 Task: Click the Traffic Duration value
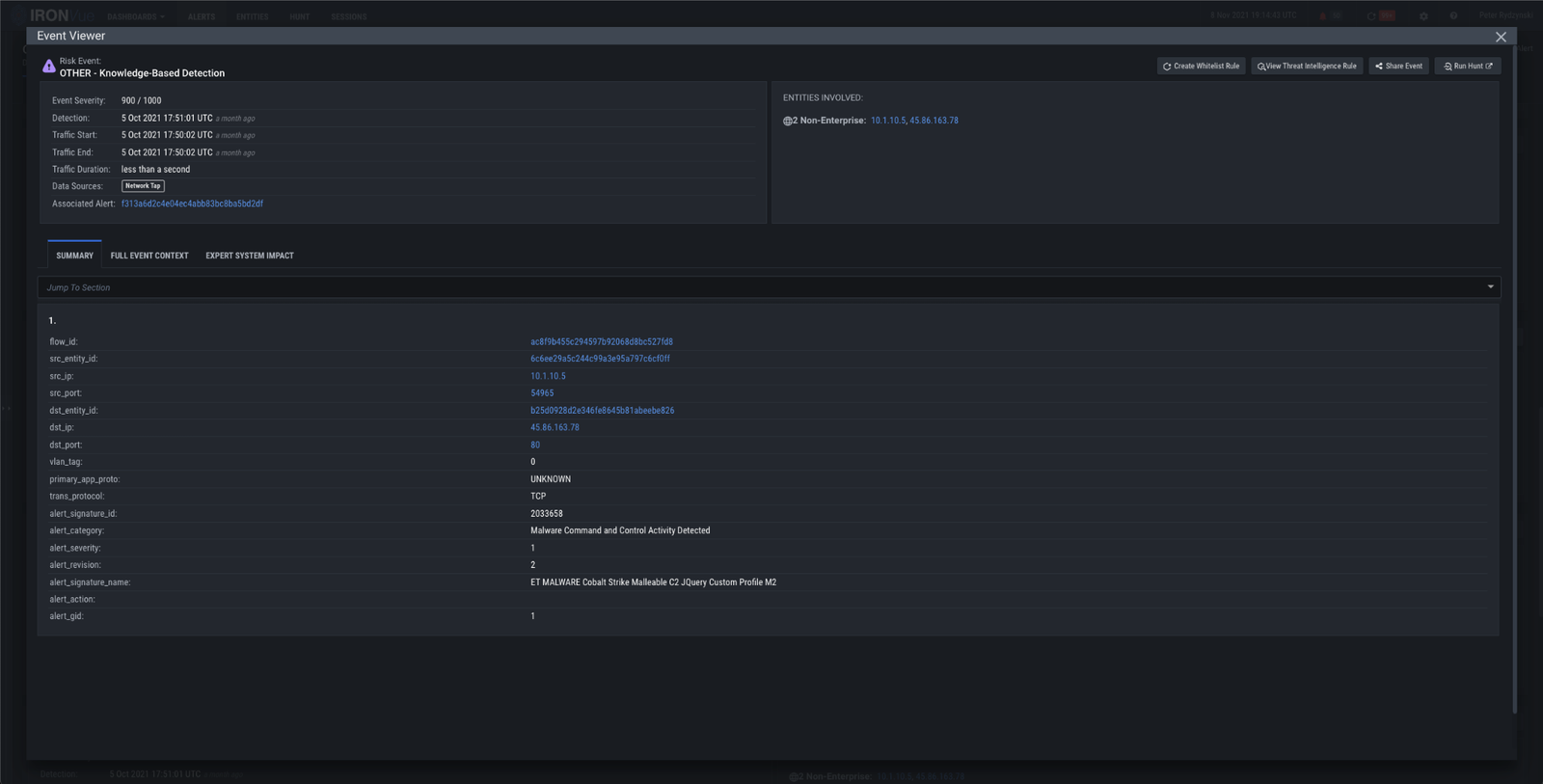[x=155, y=169]
